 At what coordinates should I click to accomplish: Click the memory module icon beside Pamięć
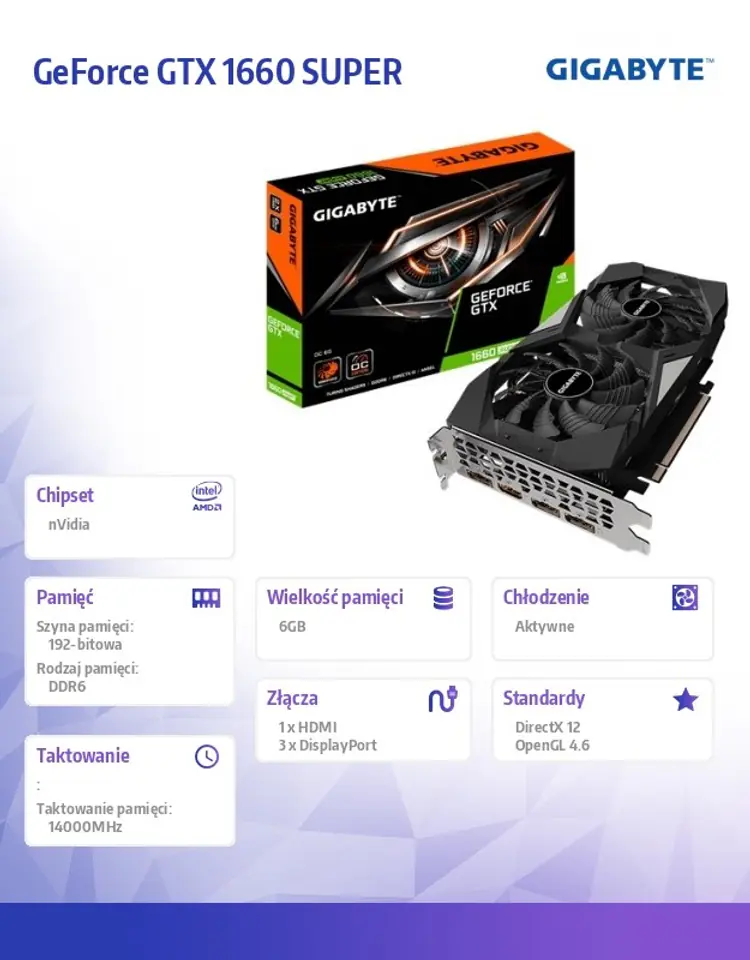(x=206, y=598)
